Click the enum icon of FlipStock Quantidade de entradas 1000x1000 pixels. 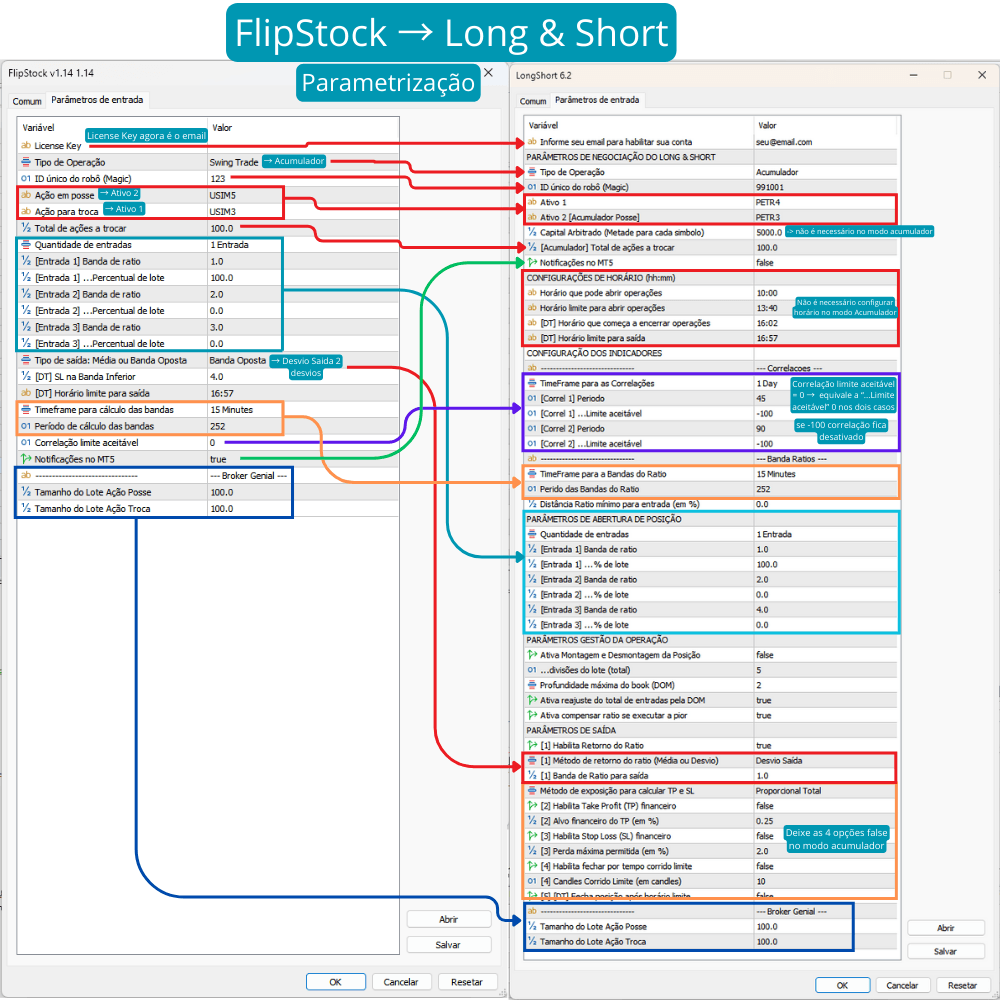(x=26, y=244)
